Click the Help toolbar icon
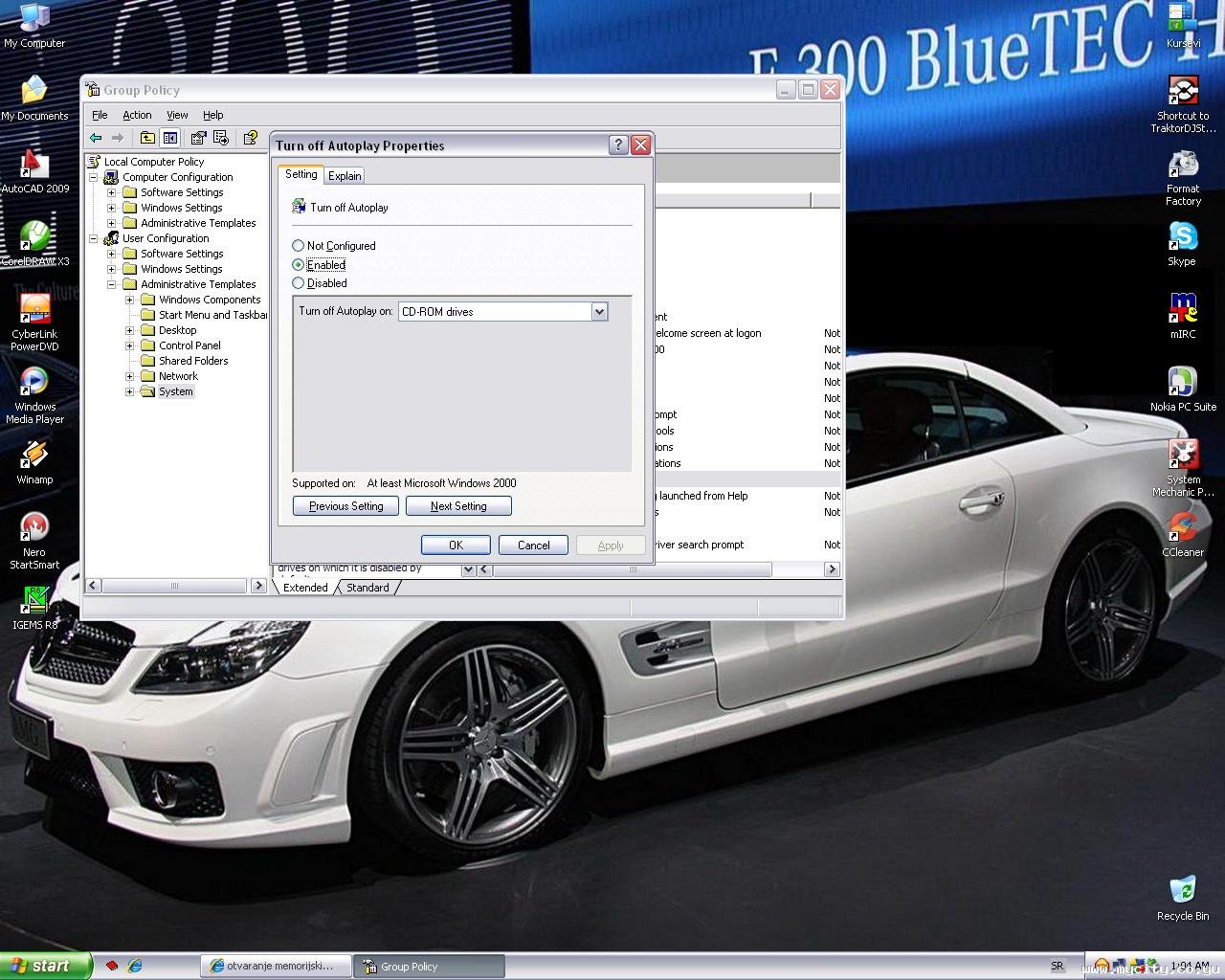 250,138
